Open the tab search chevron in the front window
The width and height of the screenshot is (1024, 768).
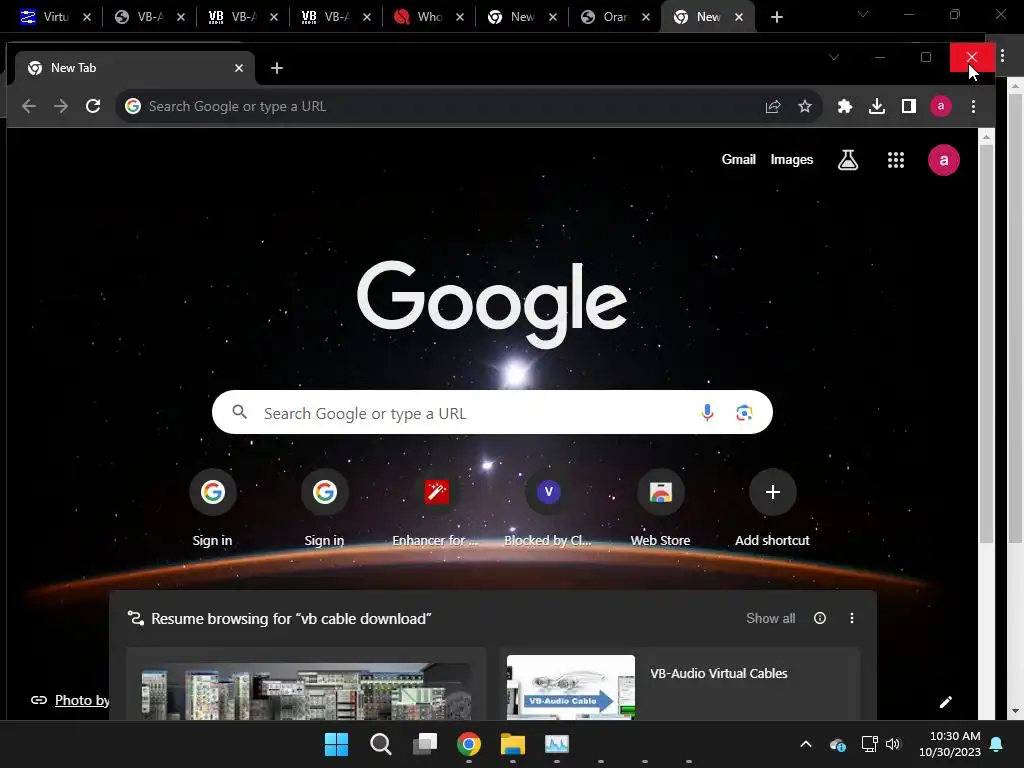(834, 57)
